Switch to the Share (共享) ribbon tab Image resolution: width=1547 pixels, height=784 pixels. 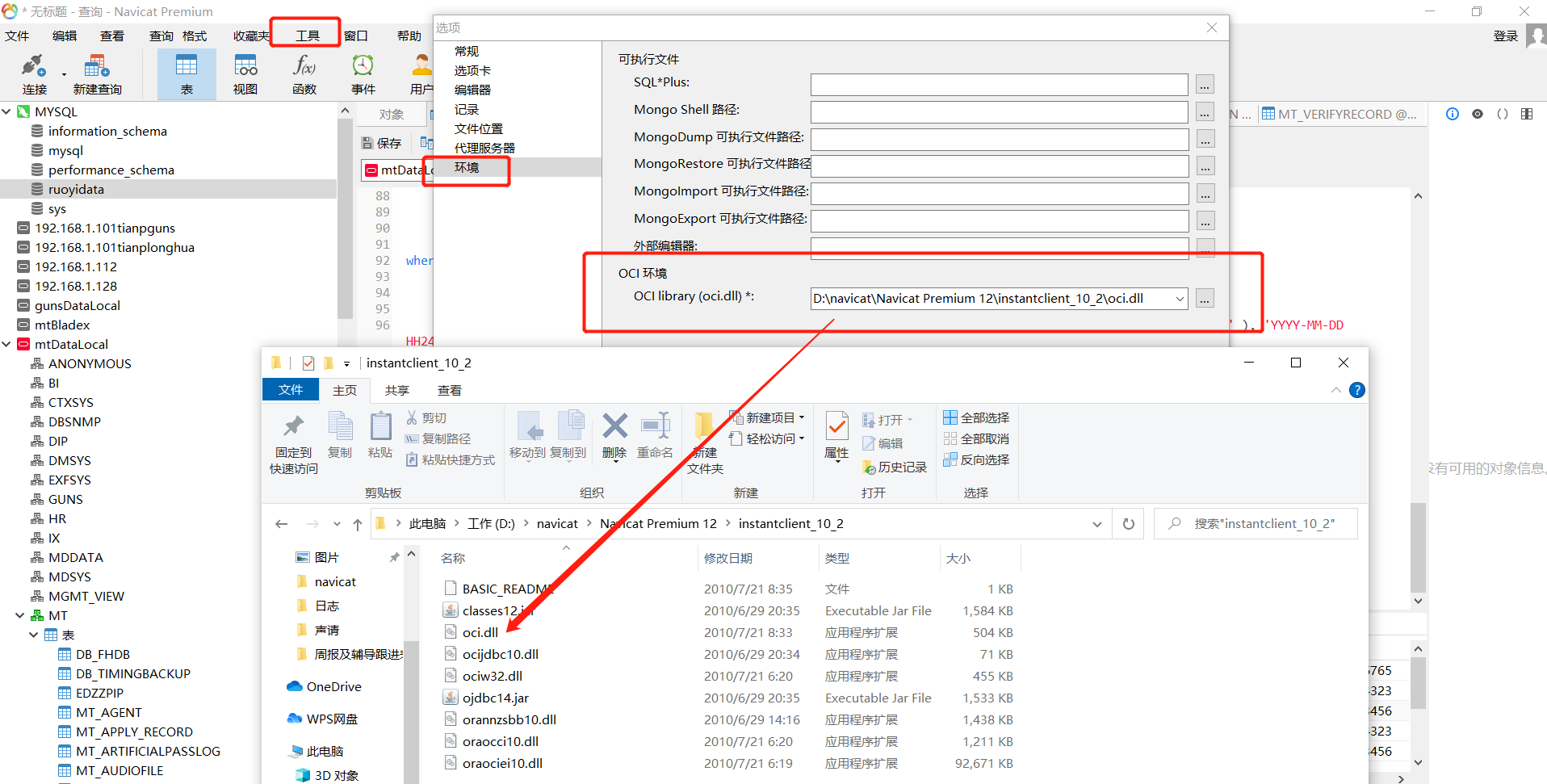(x=397, y=390)
